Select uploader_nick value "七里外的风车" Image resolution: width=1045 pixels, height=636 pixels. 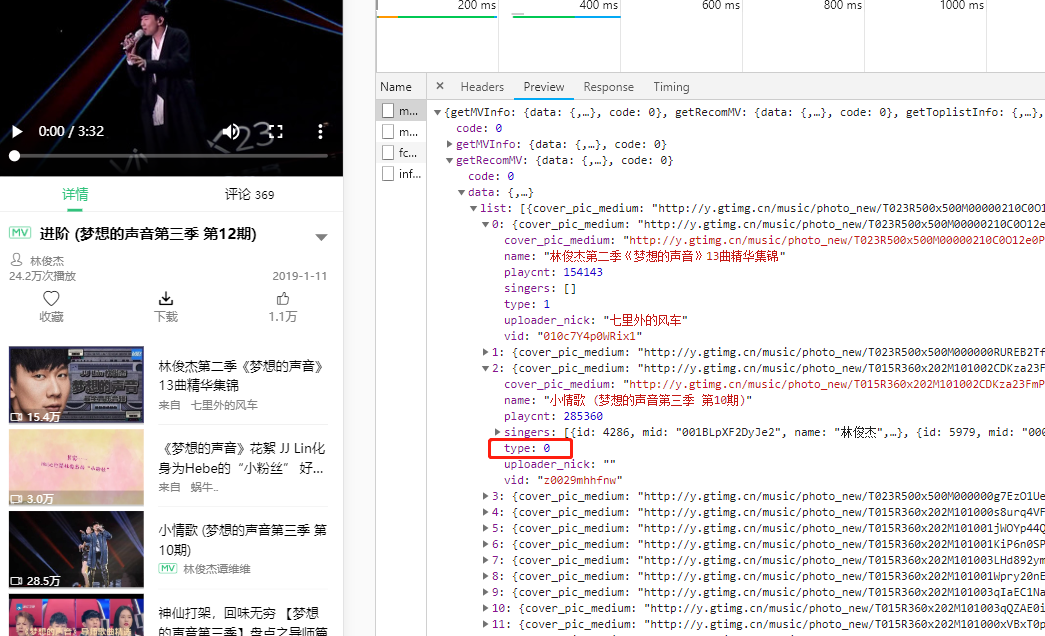pos(645,320)
